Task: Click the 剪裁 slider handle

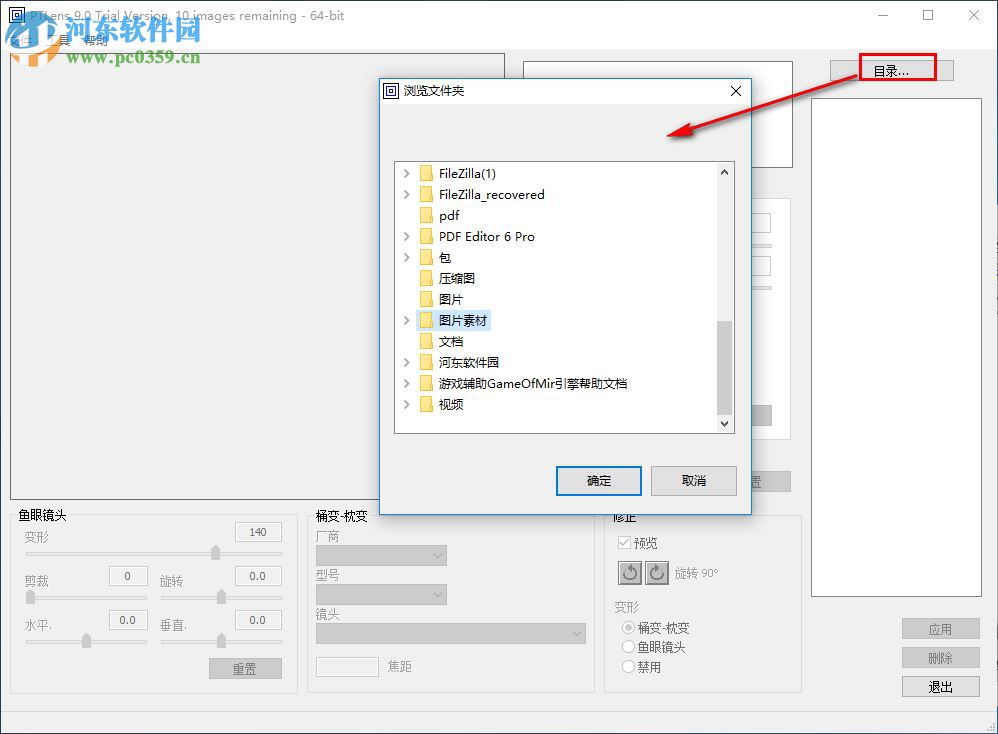Action: (x=31, y=596)
